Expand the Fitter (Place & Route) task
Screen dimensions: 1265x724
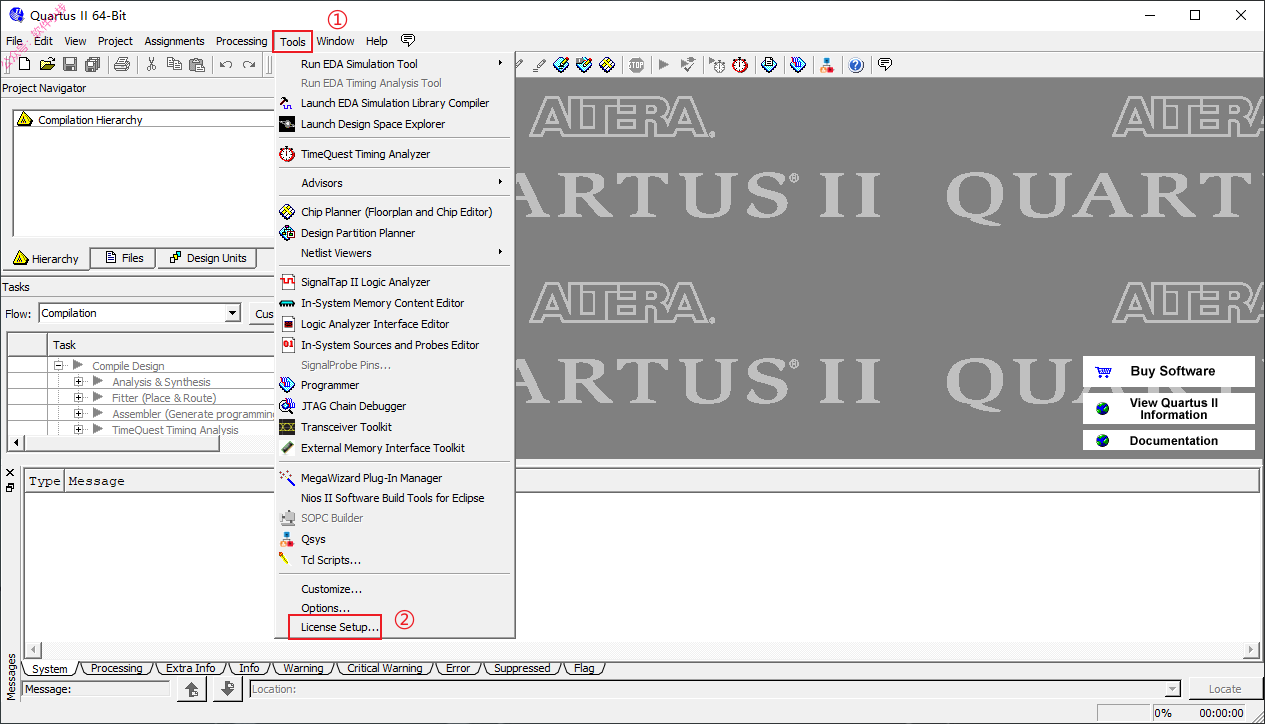pyautogui.click(x=79, y=398)
